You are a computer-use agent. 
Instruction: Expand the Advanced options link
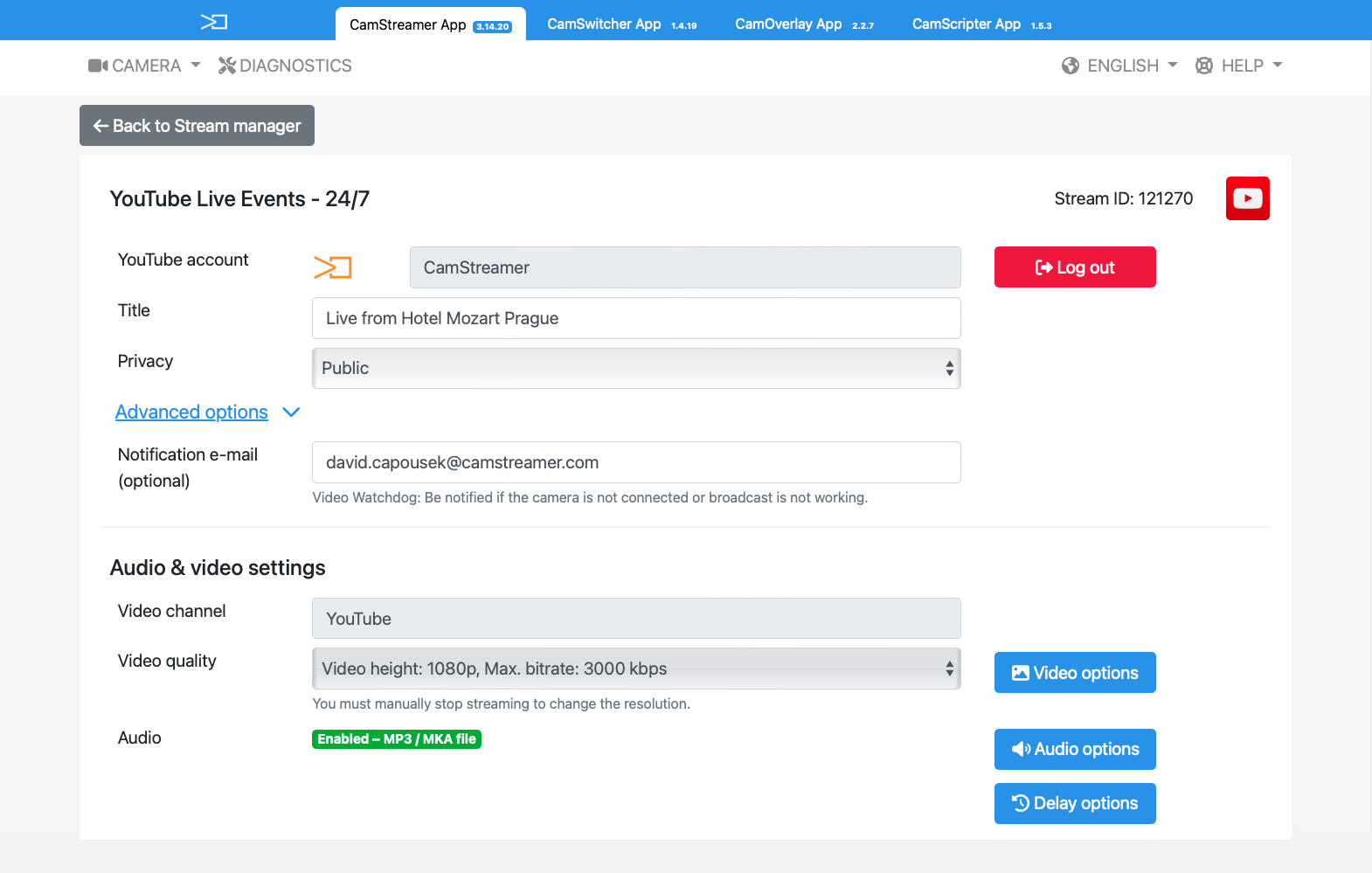pyautogui.click(x=191, y=412)
